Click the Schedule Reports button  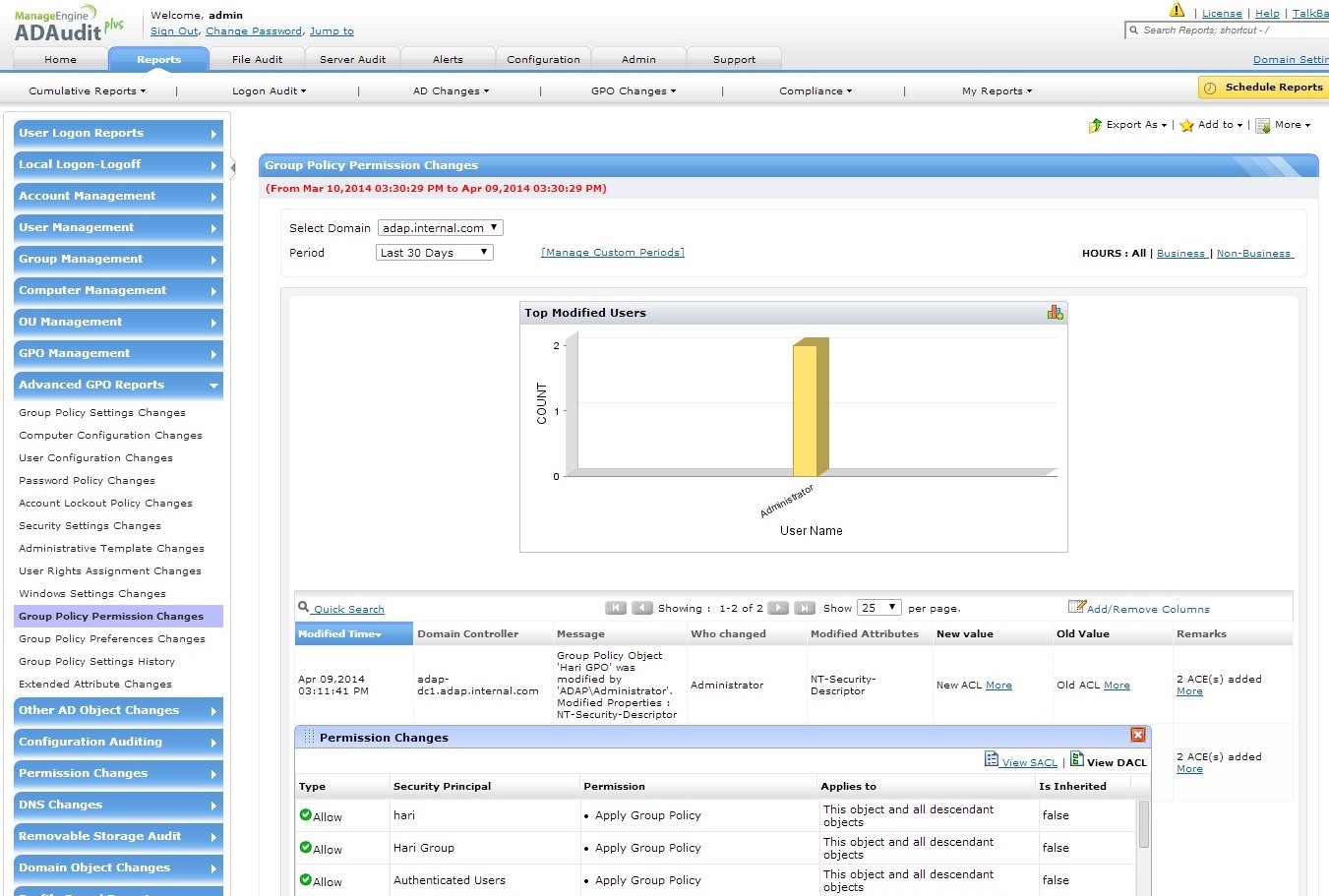pyautogui.click(x=1263, y=88)
